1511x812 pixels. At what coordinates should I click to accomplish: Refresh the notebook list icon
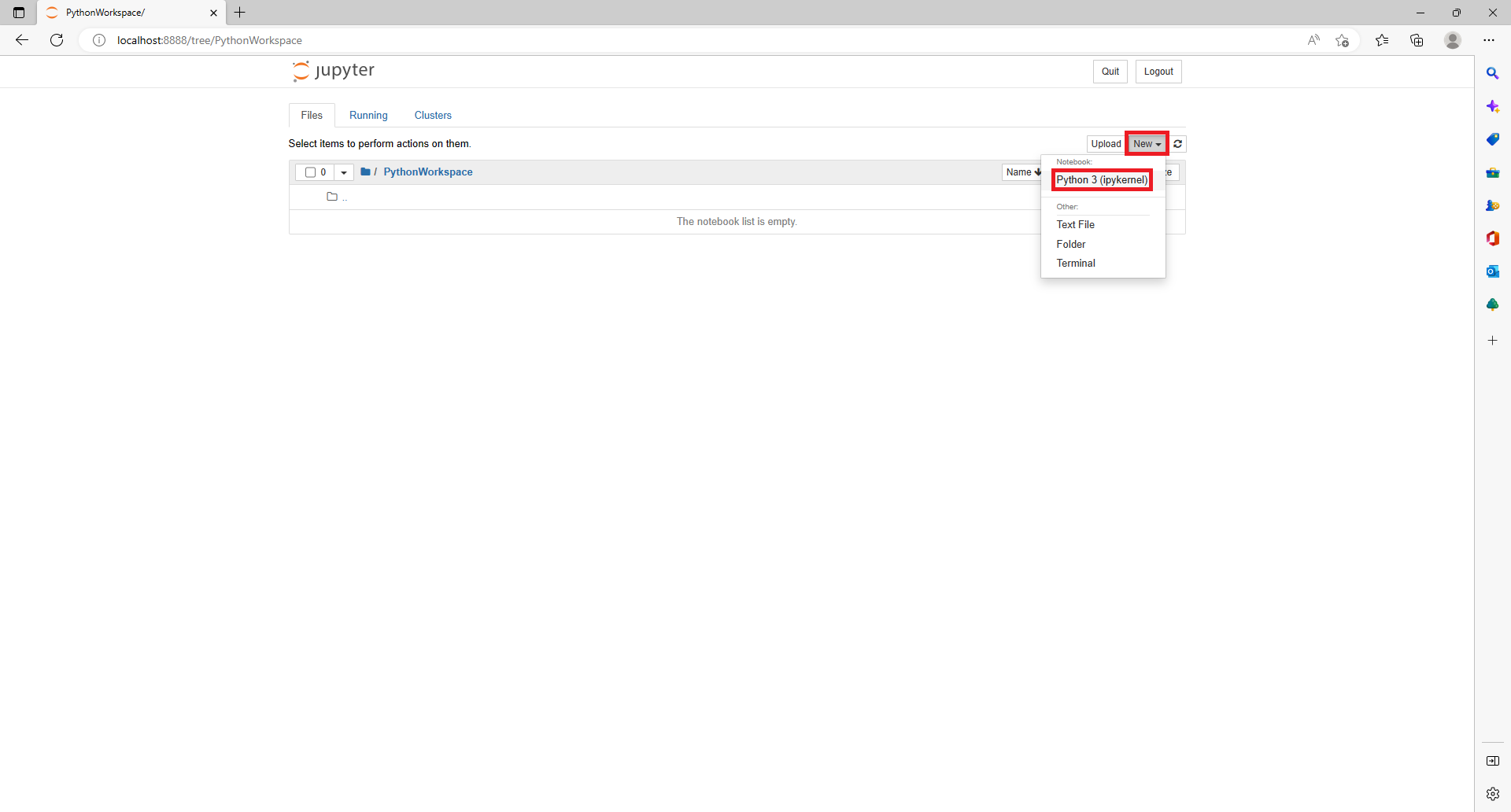point(1178,144)
